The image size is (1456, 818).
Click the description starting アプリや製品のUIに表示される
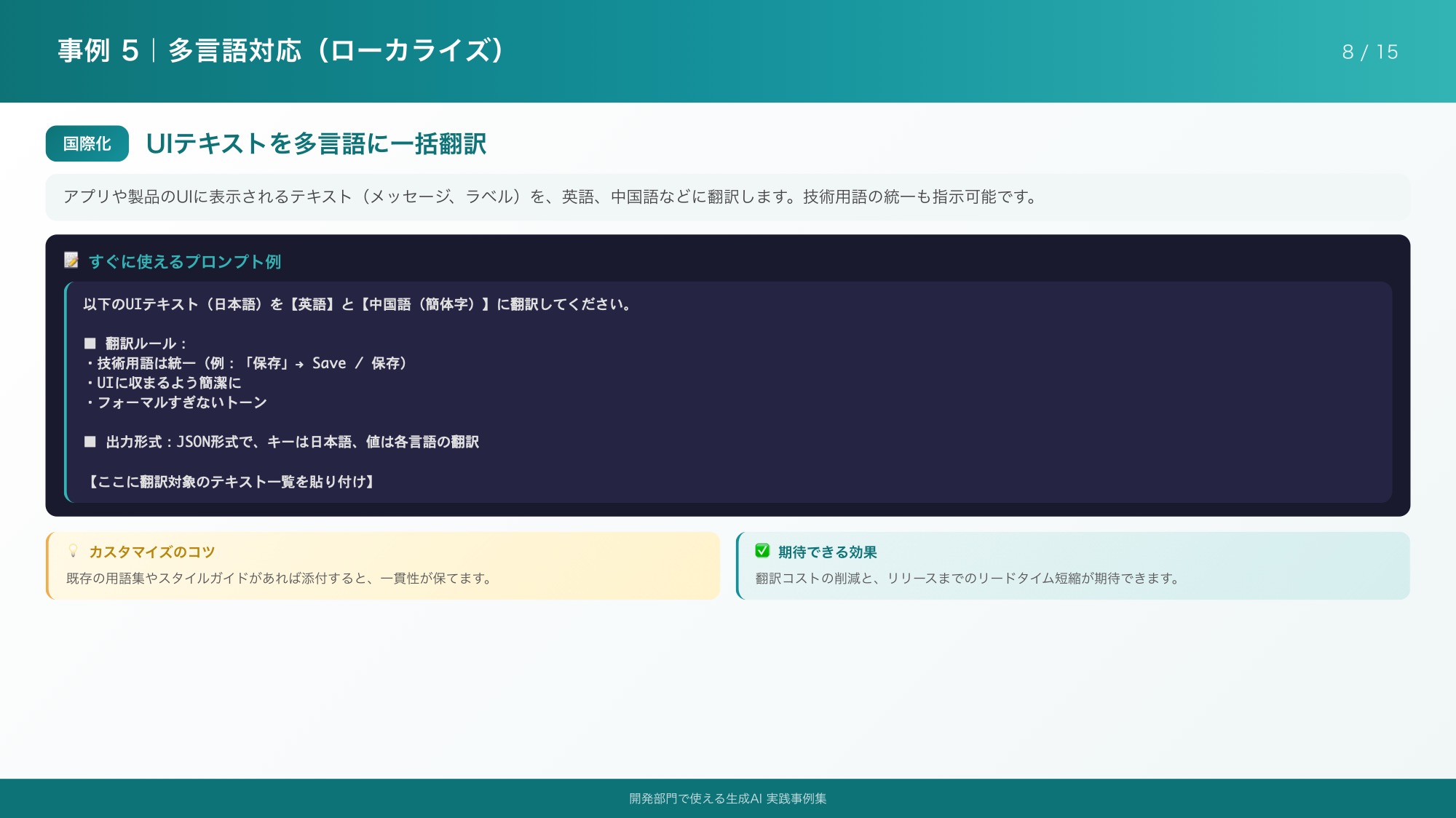point(550,197)
